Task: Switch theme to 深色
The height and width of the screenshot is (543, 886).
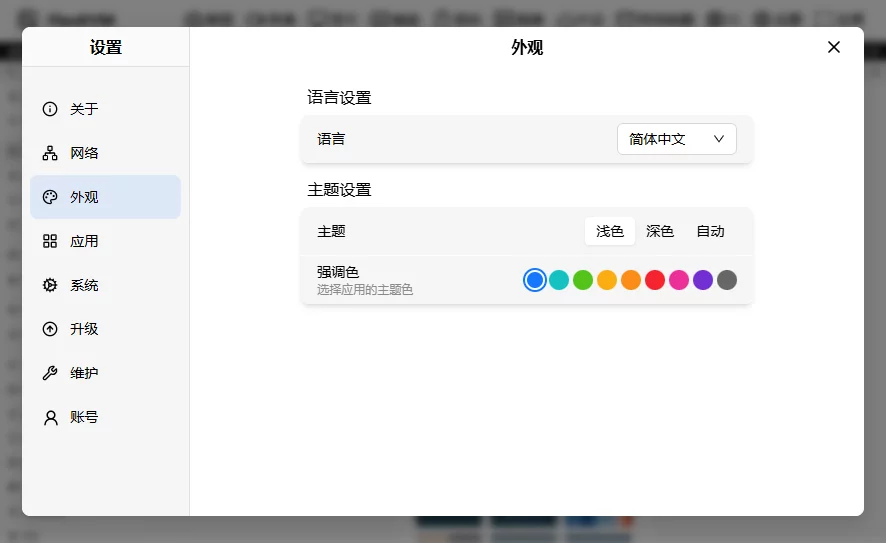Action: click(659, 231)
